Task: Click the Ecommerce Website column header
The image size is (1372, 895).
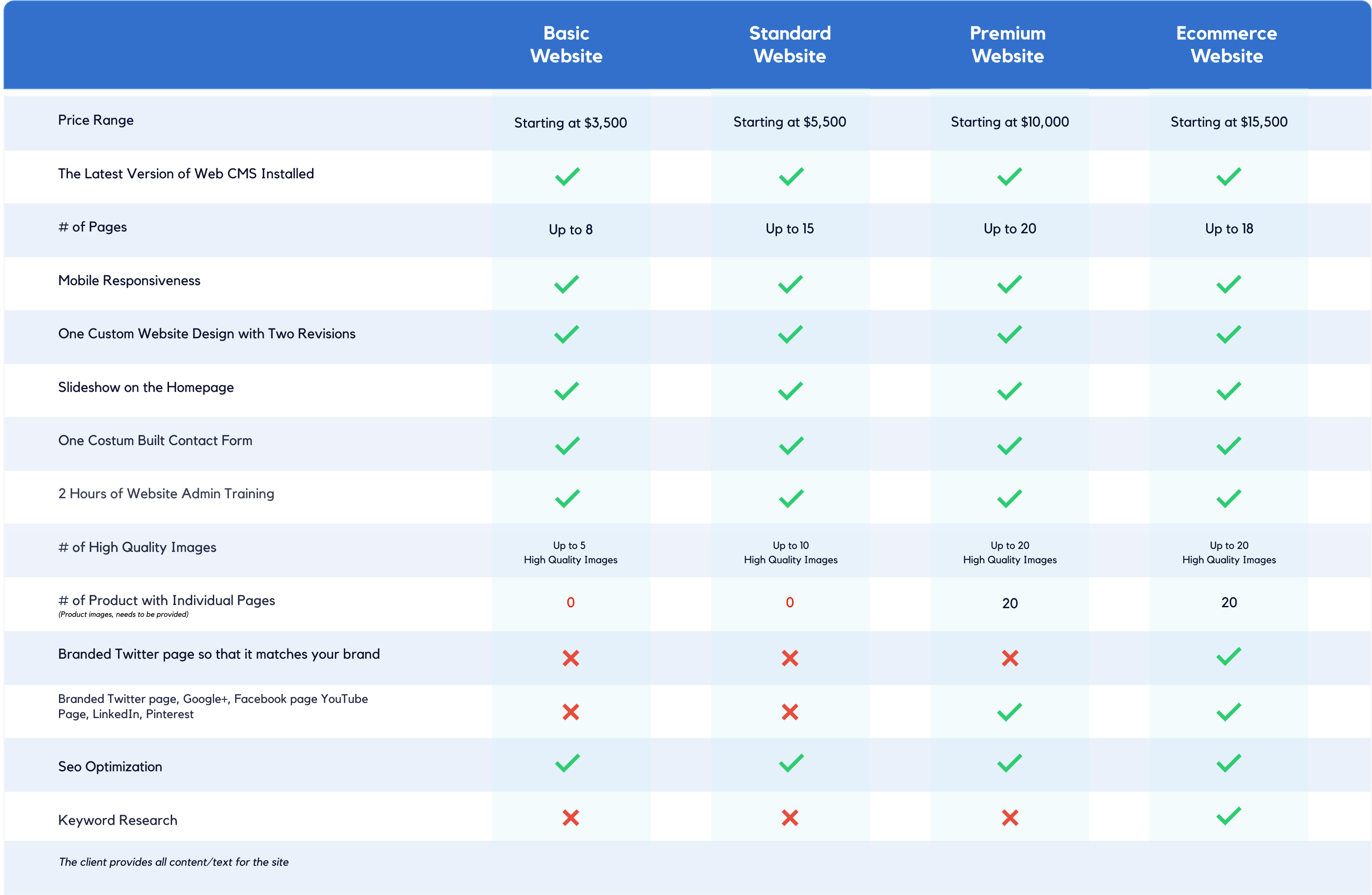Action: (1227, 44)
